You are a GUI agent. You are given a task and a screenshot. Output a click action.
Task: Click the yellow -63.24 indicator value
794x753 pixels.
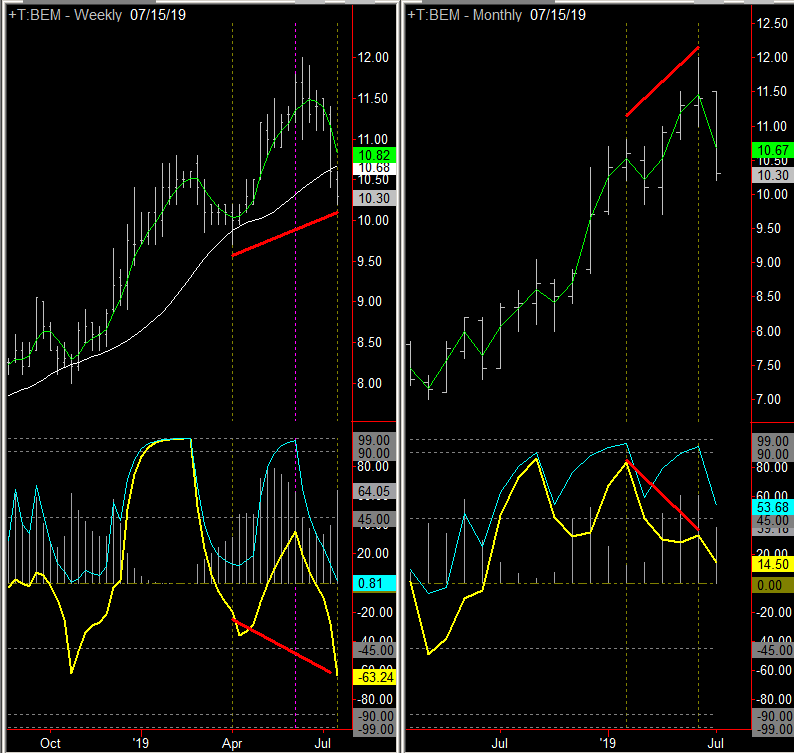pyautogui.click(x=374, y=677)
